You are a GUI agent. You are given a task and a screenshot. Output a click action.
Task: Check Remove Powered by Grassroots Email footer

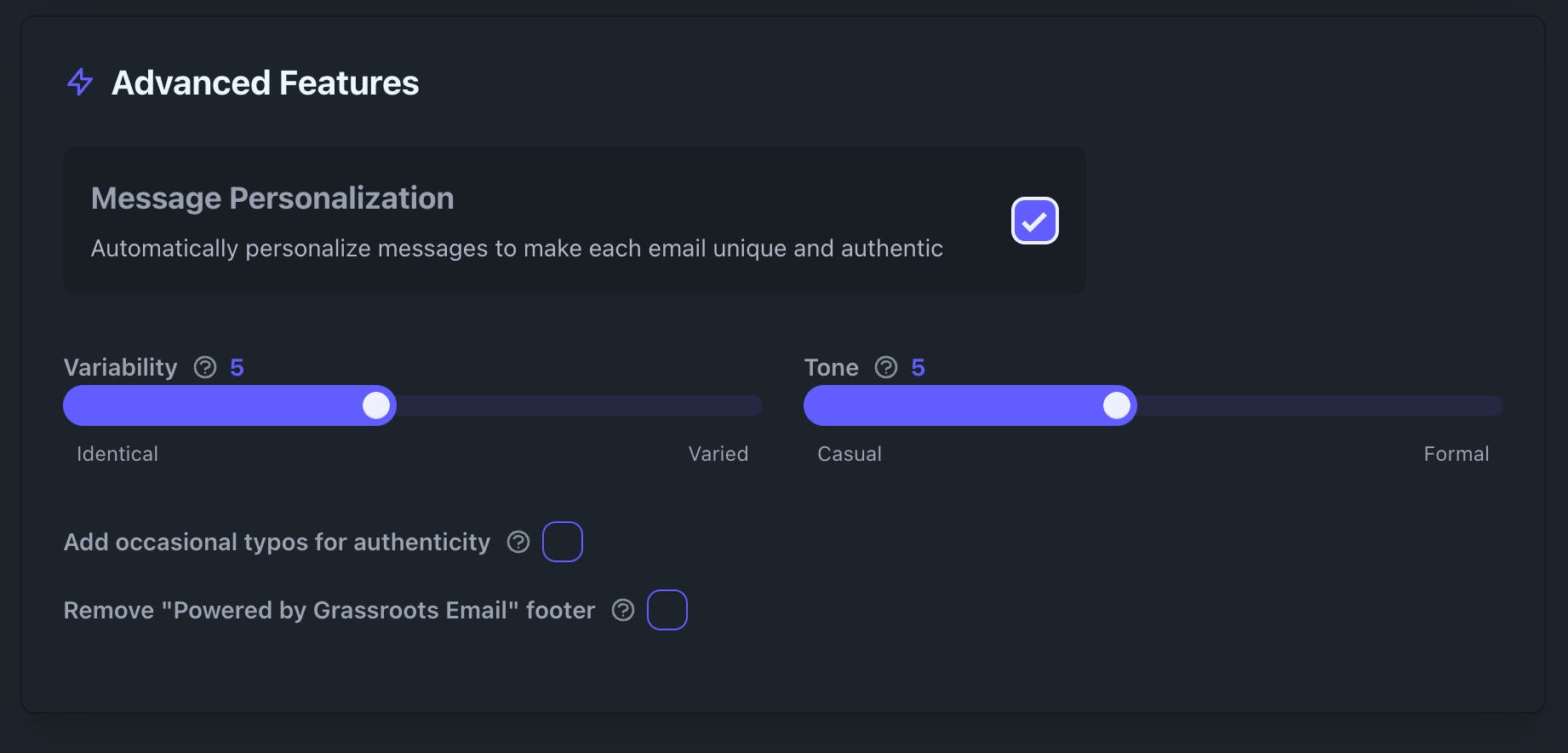[x=667, y=610]
